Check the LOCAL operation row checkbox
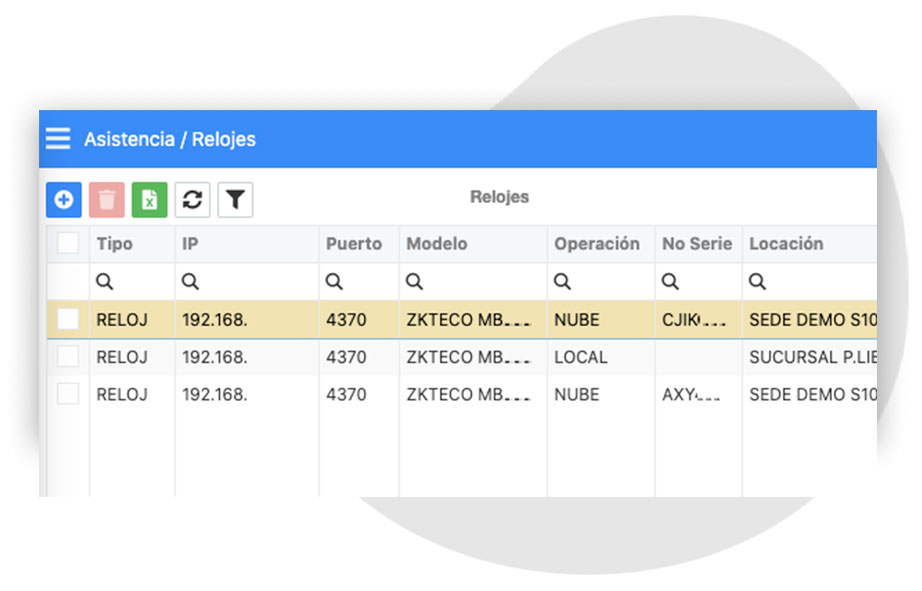The height and width of the screenshot is (591, 922). (68, 356)
